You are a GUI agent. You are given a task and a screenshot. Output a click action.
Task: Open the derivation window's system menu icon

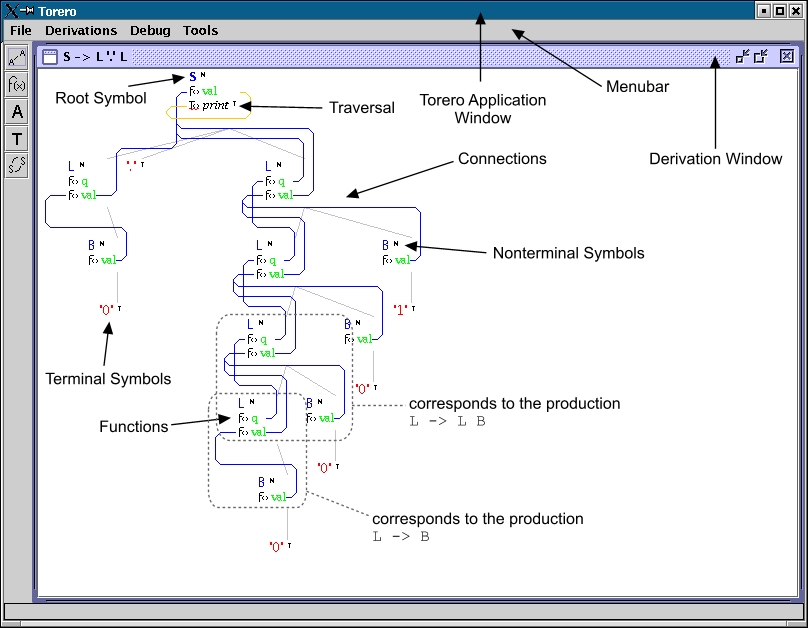(x=50, y=57)
